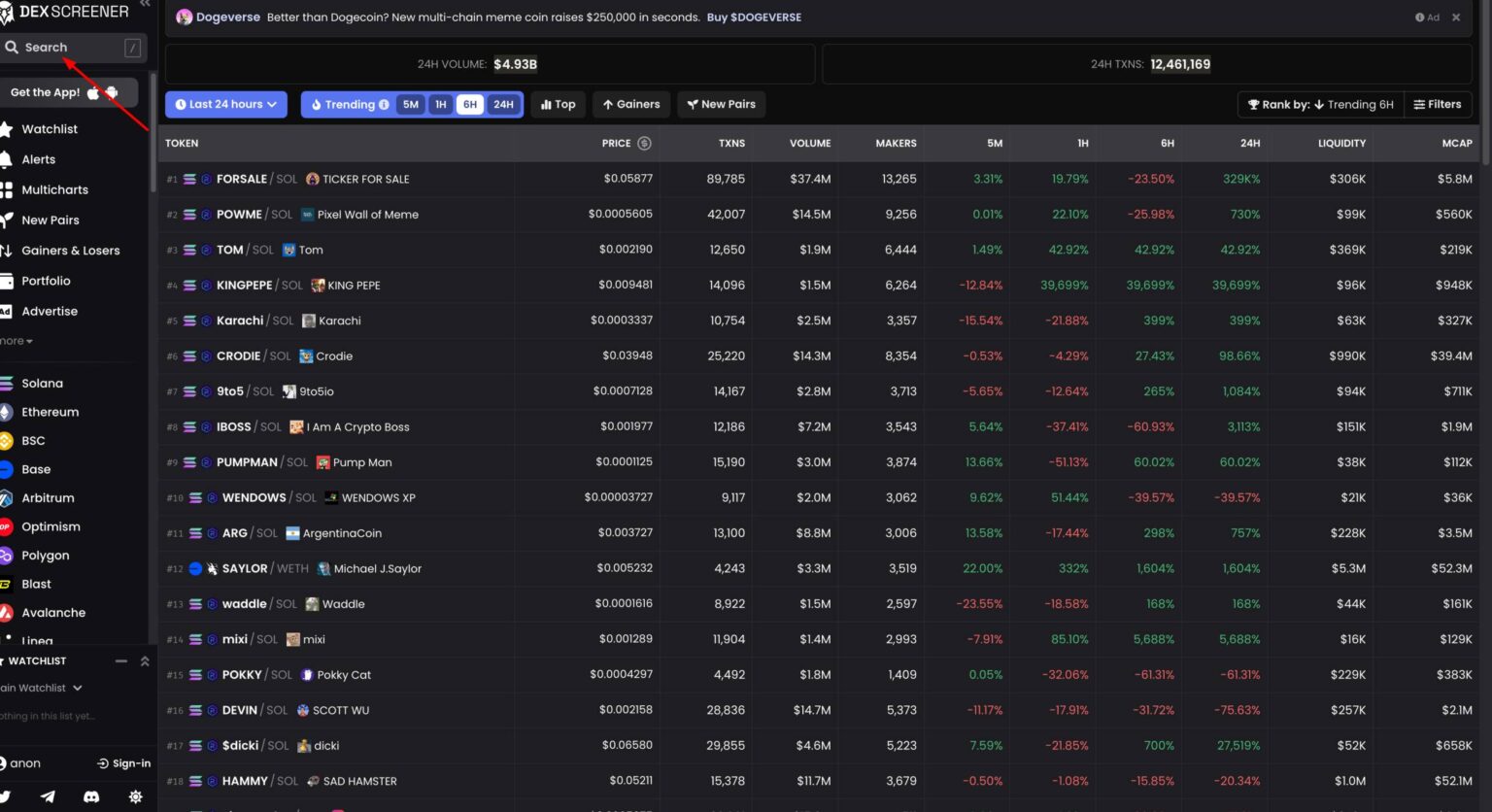Select the Multicharts sidebar icon
This screenshot has width=1492, height=812.
[55, 189]
